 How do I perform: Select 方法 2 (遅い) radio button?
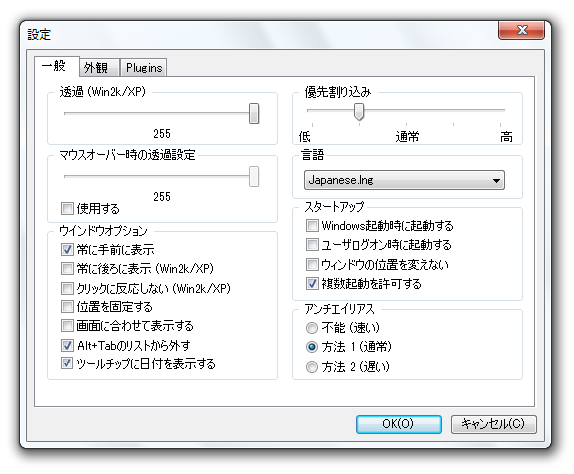tap(312, 367)
